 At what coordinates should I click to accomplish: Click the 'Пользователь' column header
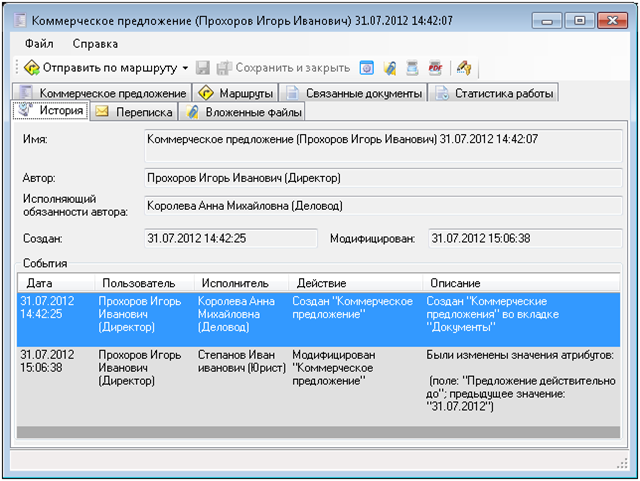(x=144, y=283)
